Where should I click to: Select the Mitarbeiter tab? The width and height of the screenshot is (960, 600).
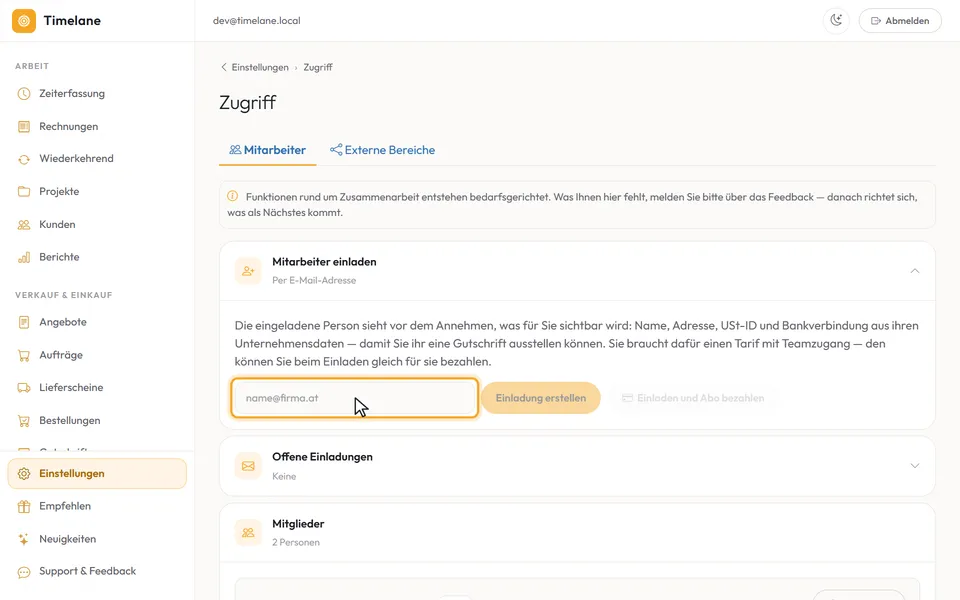[268, 150]
